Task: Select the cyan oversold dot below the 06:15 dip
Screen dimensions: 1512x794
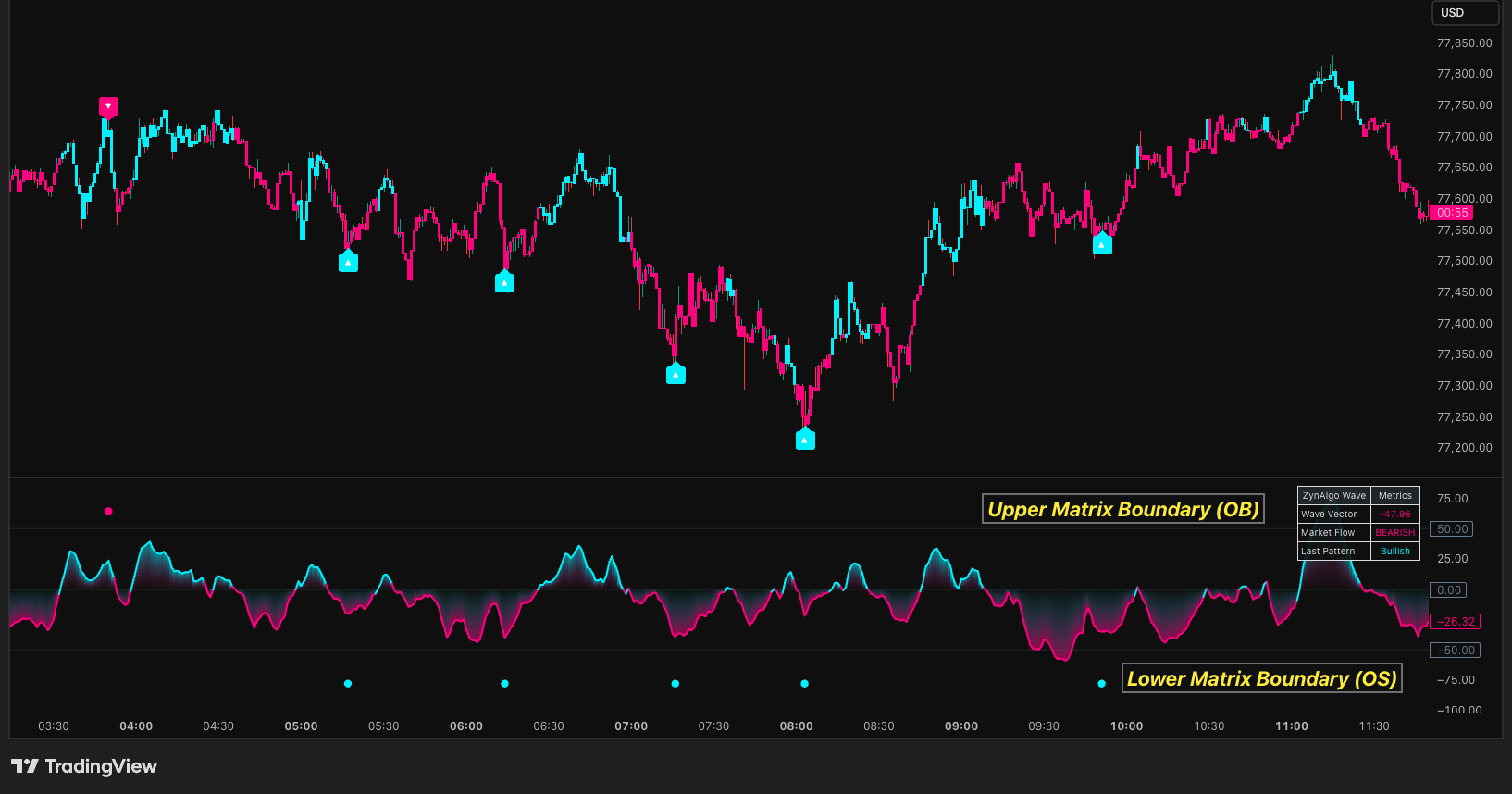Action: (504, 684)
